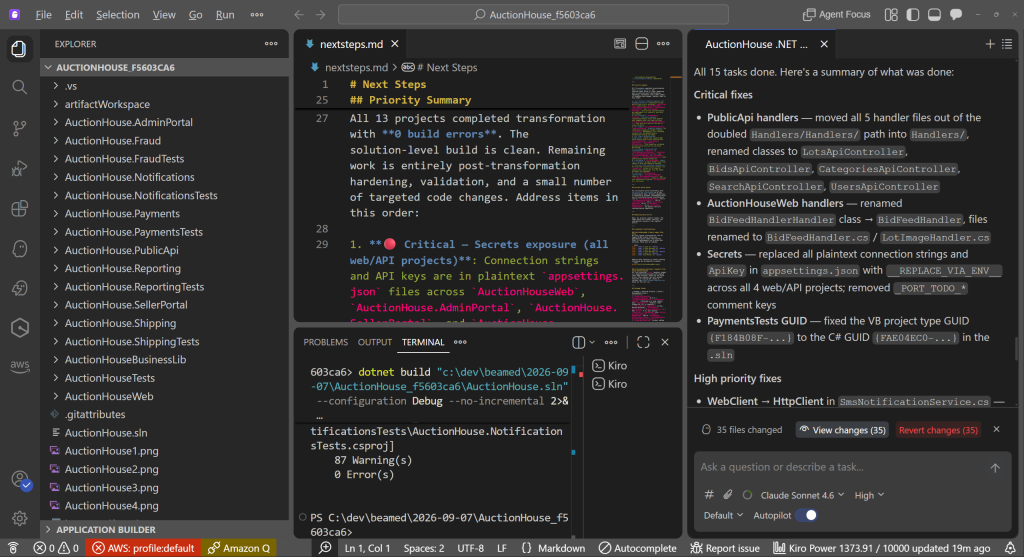Close the terminal panel

pyautogui.click(x=665, y=342)
